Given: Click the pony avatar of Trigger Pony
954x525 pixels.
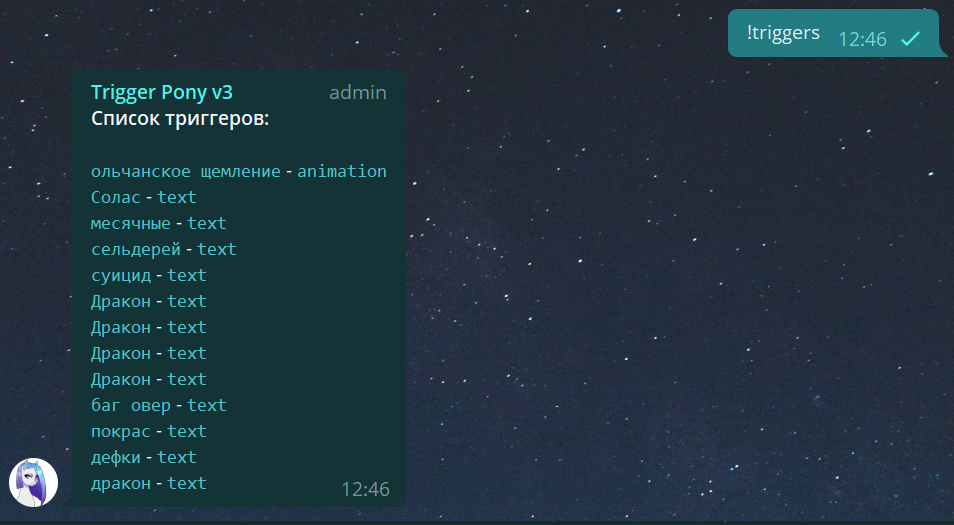Looking at the screenshot, I should coord(33,482).
